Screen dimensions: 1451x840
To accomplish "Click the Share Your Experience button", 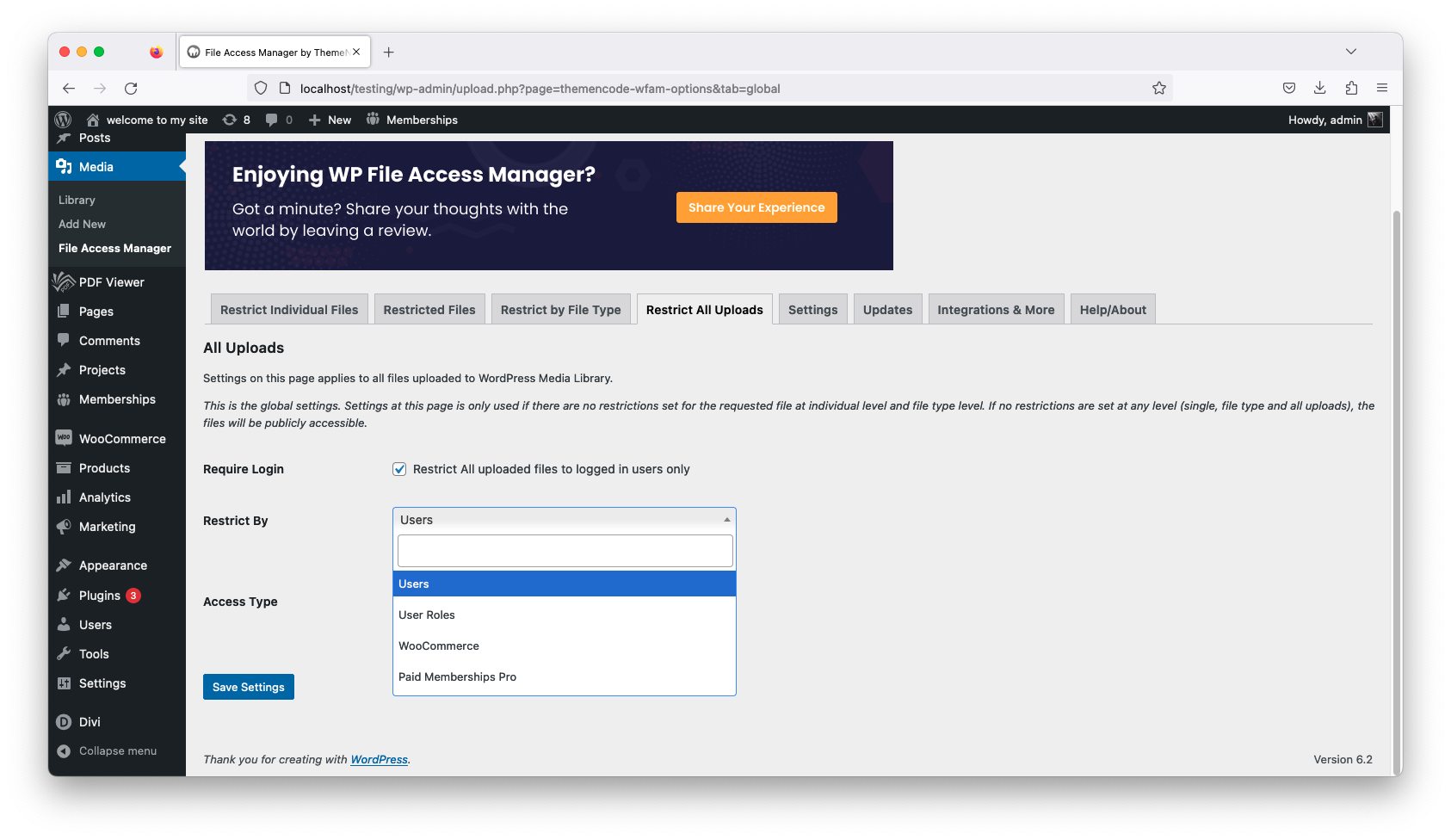I will point(756,207).
